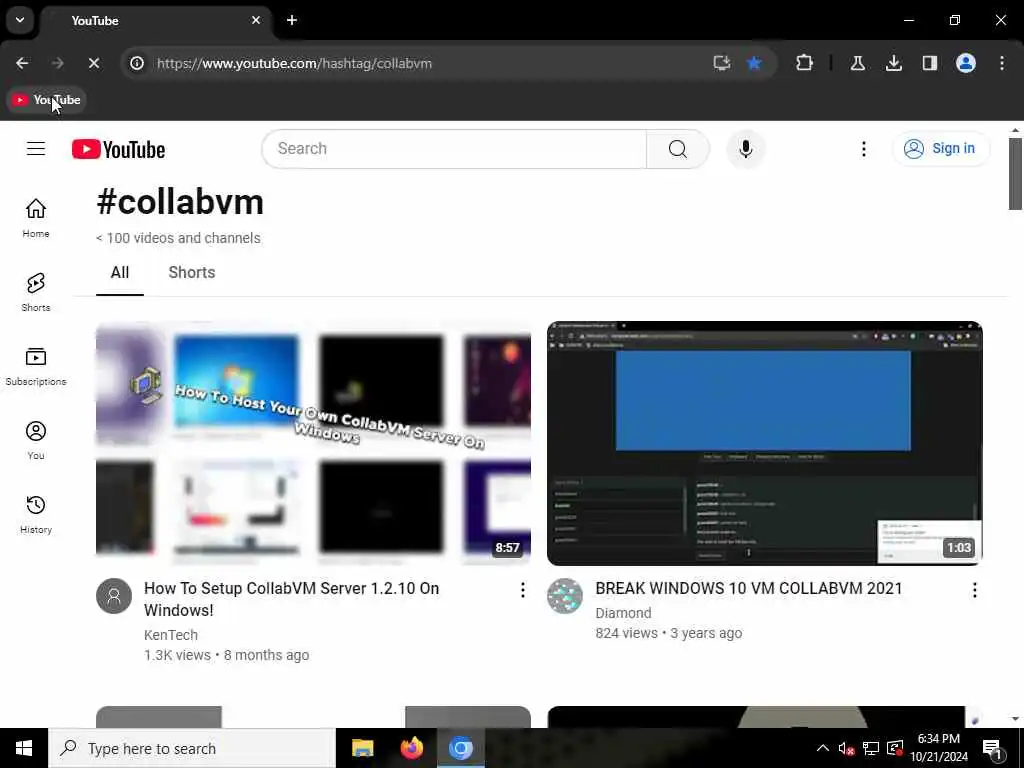Click the scrollbar down arrow
The image size is (1024, 768).
(1015, 719)
